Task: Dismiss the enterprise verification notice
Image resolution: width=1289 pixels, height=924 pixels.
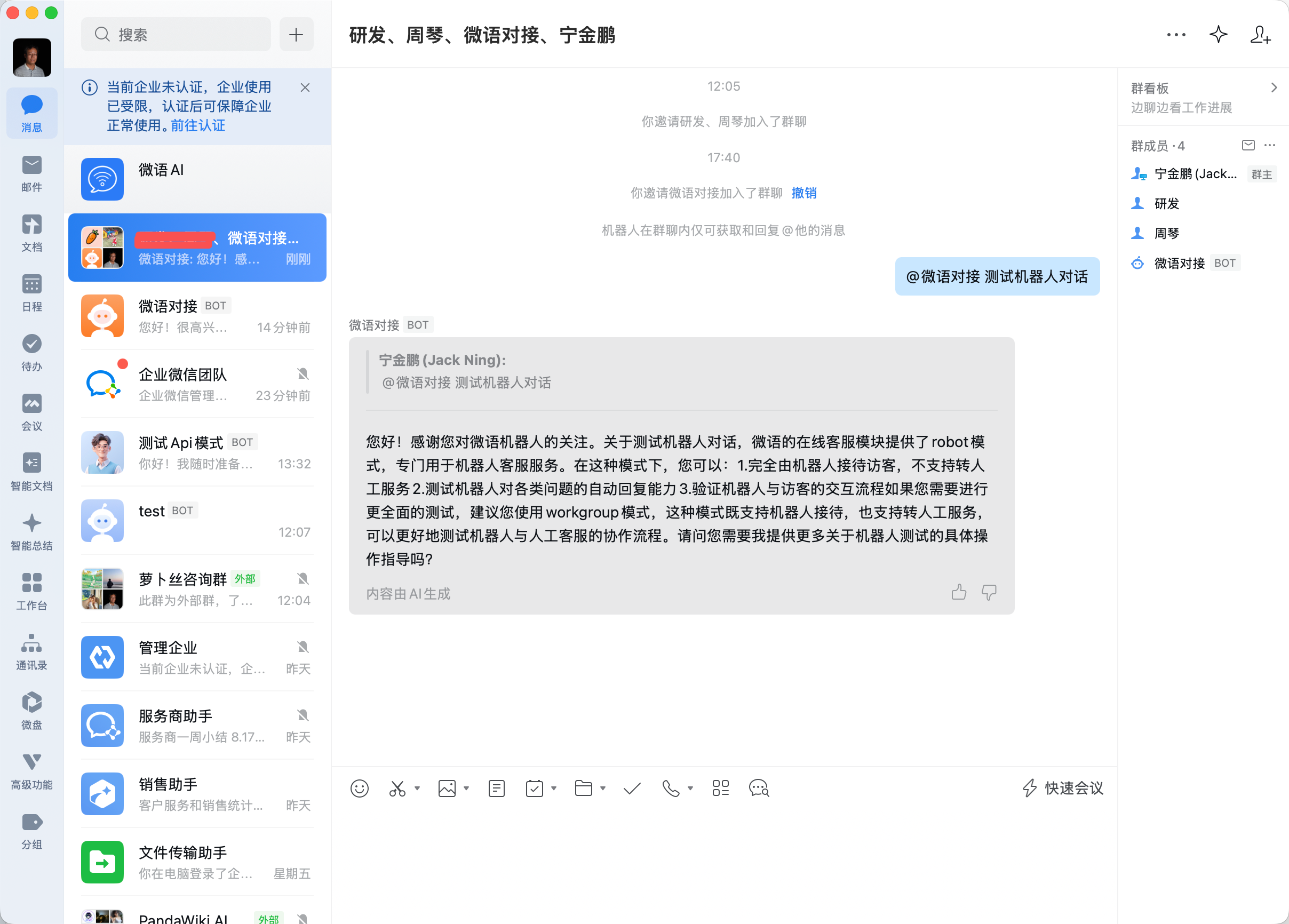Action: pyautogui.click(x=305, y=87)
